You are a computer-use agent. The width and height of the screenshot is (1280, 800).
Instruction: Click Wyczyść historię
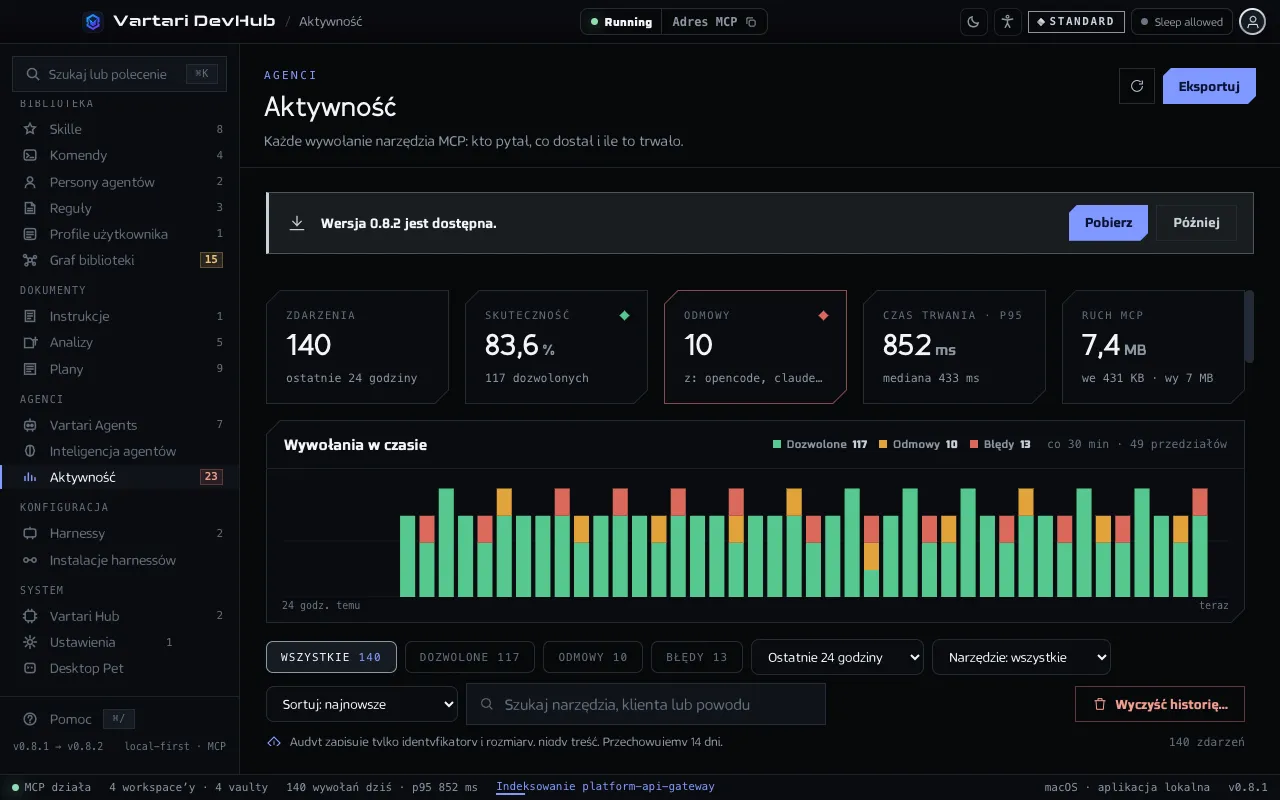[x=1160, y=704]
